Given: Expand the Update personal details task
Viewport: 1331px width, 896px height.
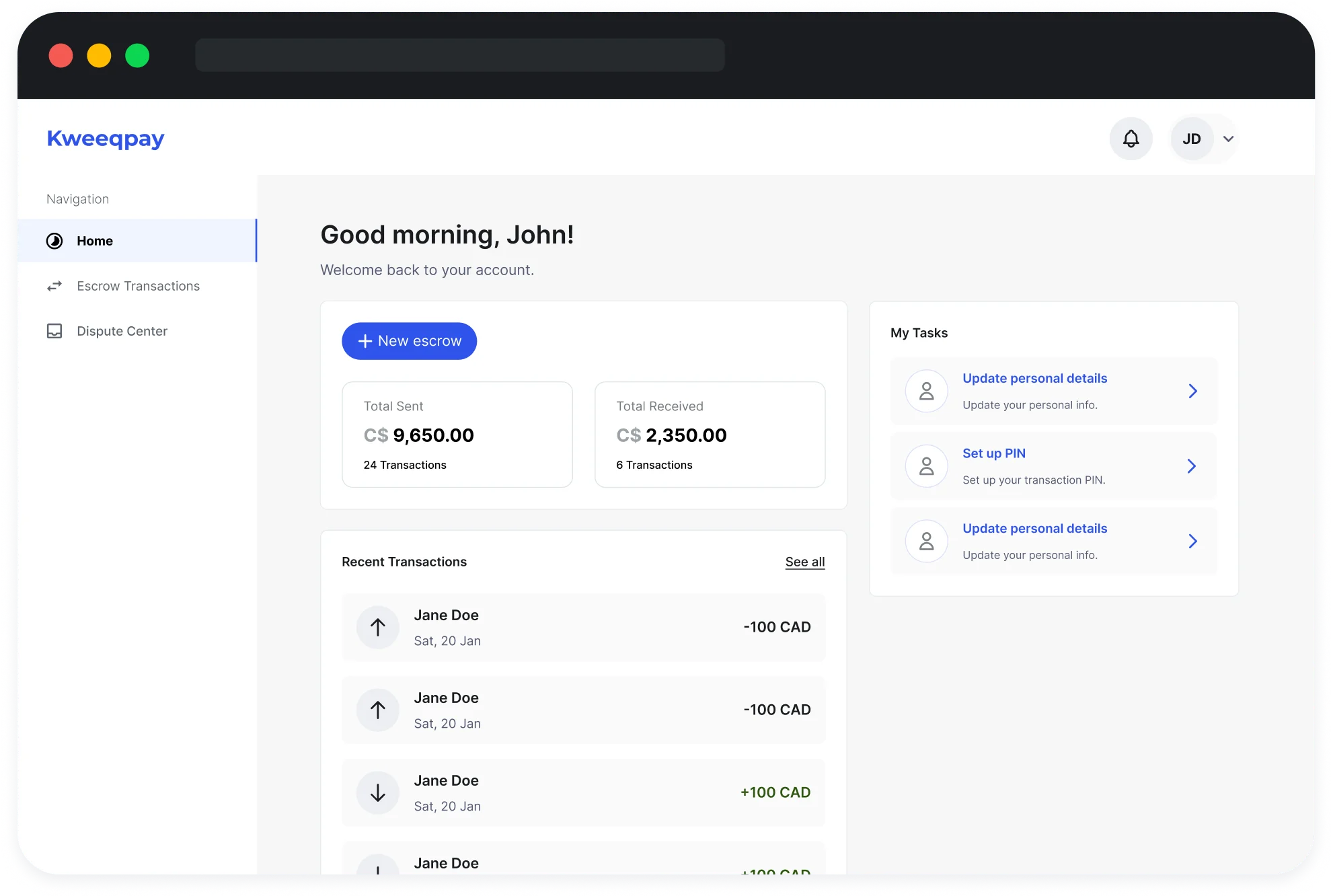Looking at the screenshot, I should coord(1192,390).
